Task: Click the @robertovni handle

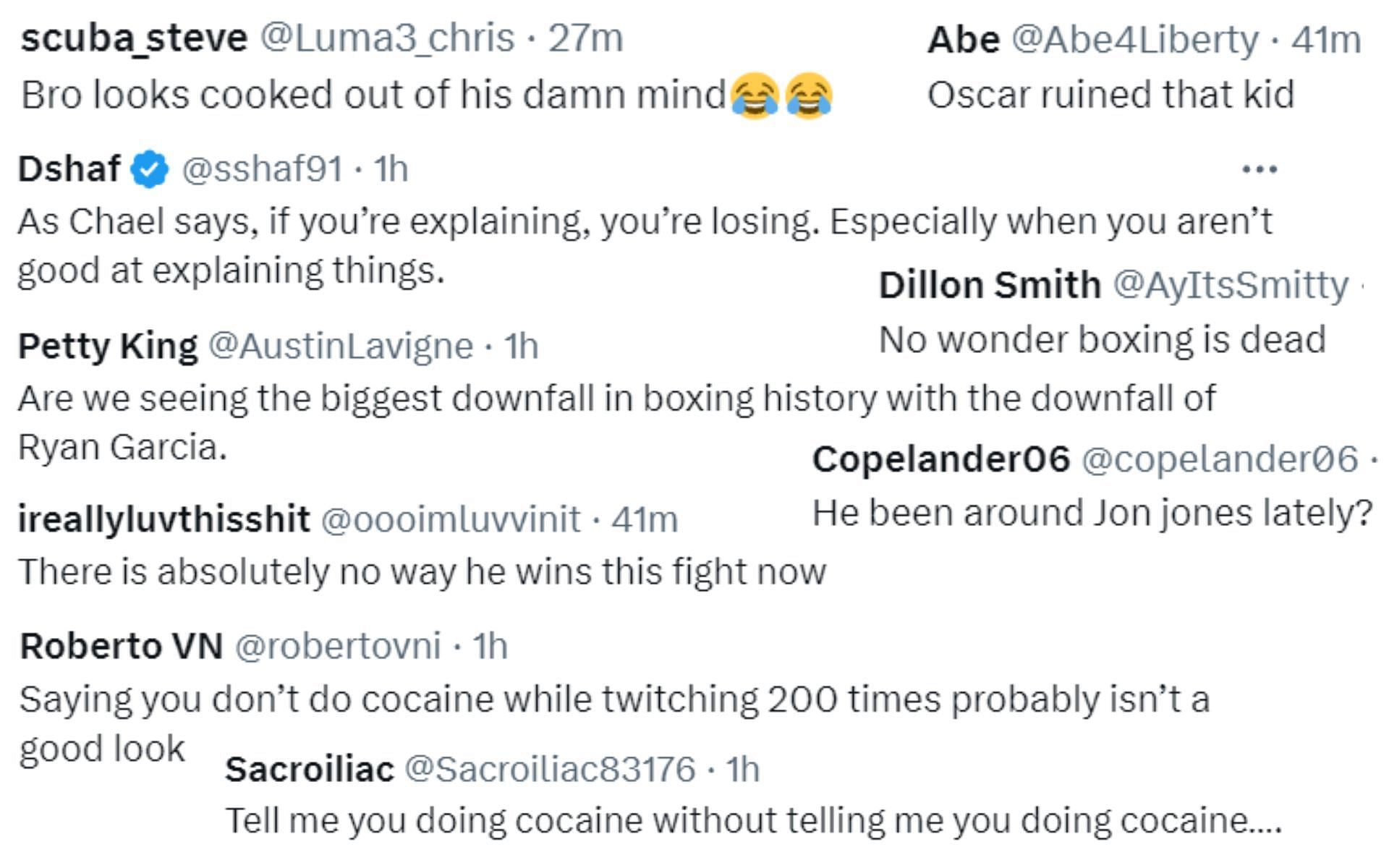Action: click(x=338, y=647)
